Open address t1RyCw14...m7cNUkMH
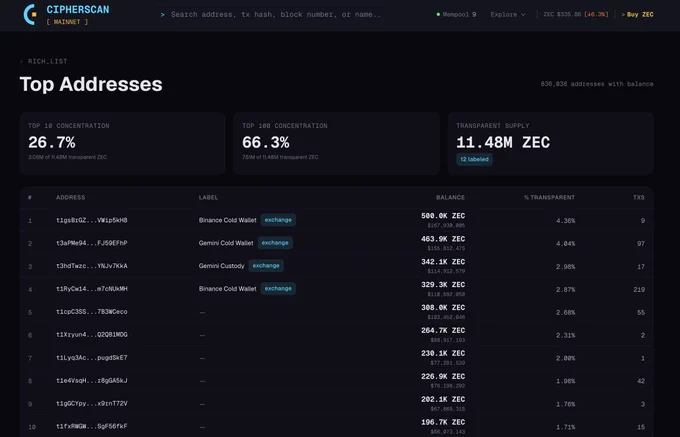680x437 pixels. pyautogui.click(x=92, y=289)
